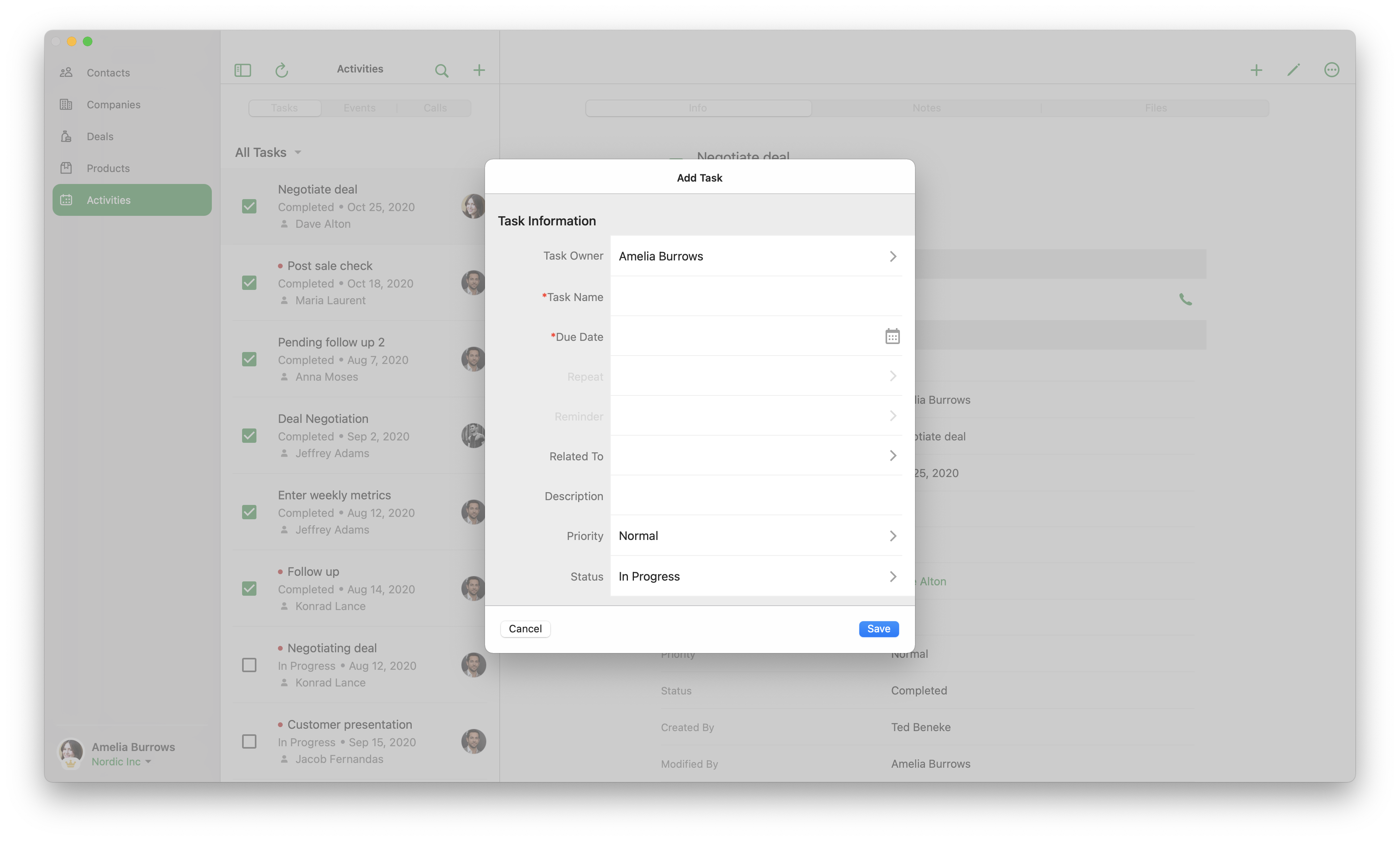Click the Cancel button
The width and height of the screenshot is (1400, 841).
click(x=525, y=628)
